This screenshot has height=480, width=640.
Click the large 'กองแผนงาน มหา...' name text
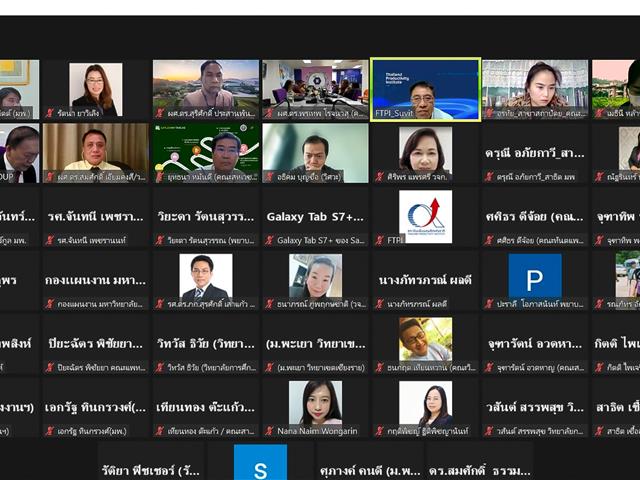pyautogui.click(x=96, y=280)
